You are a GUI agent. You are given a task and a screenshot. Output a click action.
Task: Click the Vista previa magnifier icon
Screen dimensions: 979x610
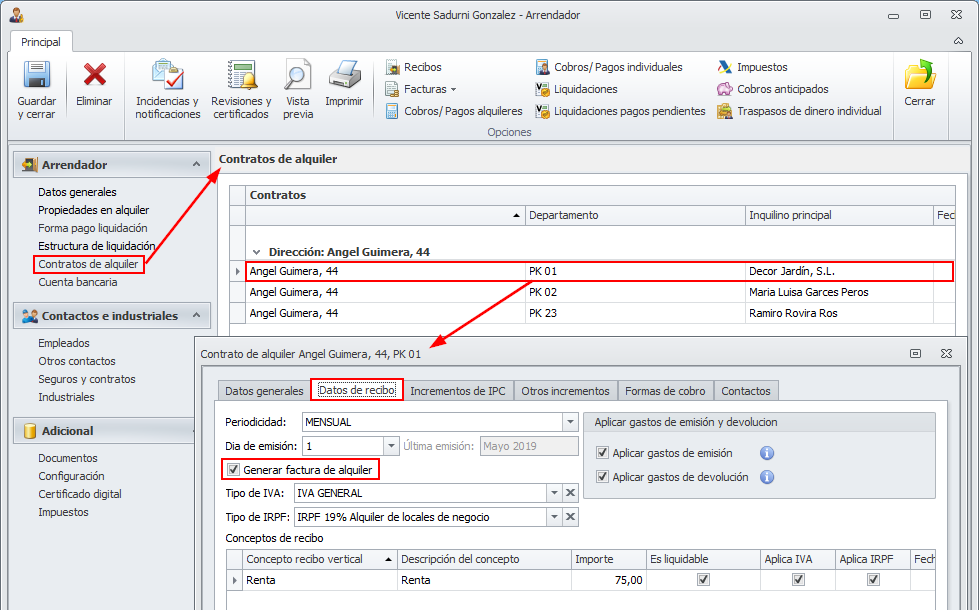click(298, 75)
